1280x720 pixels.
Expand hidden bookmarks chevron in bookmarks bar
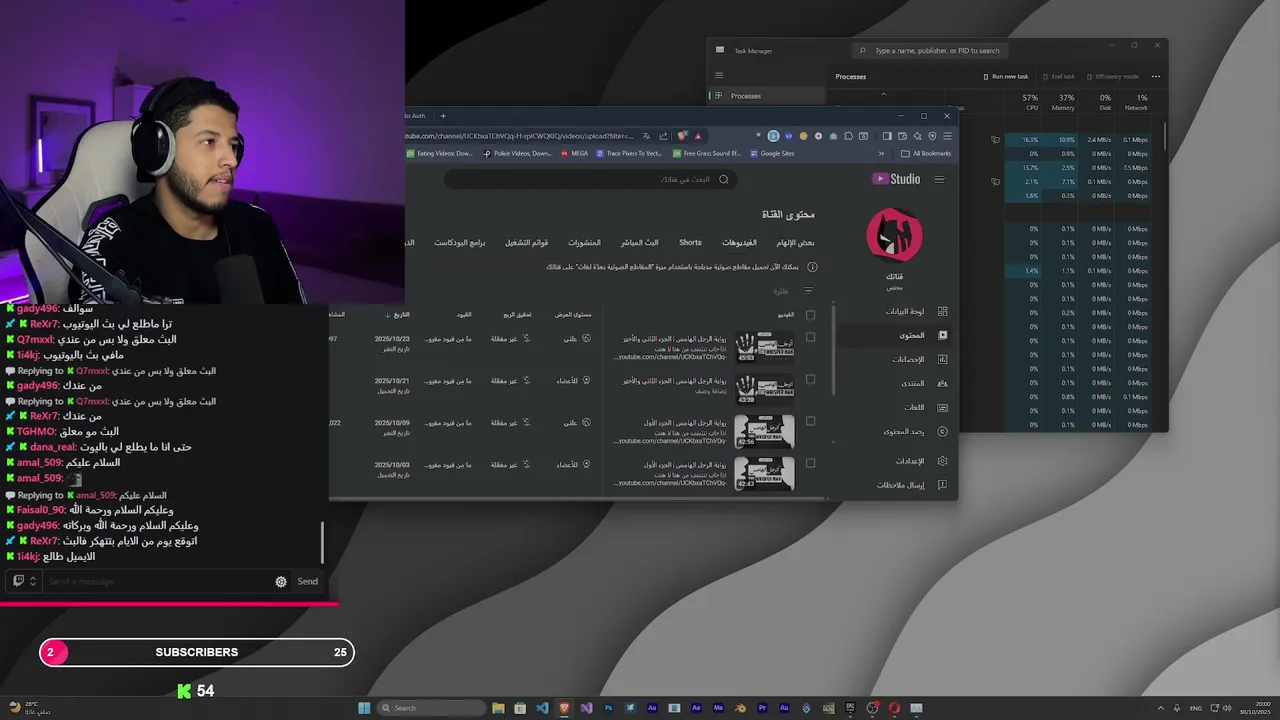(x=881, y=153)
